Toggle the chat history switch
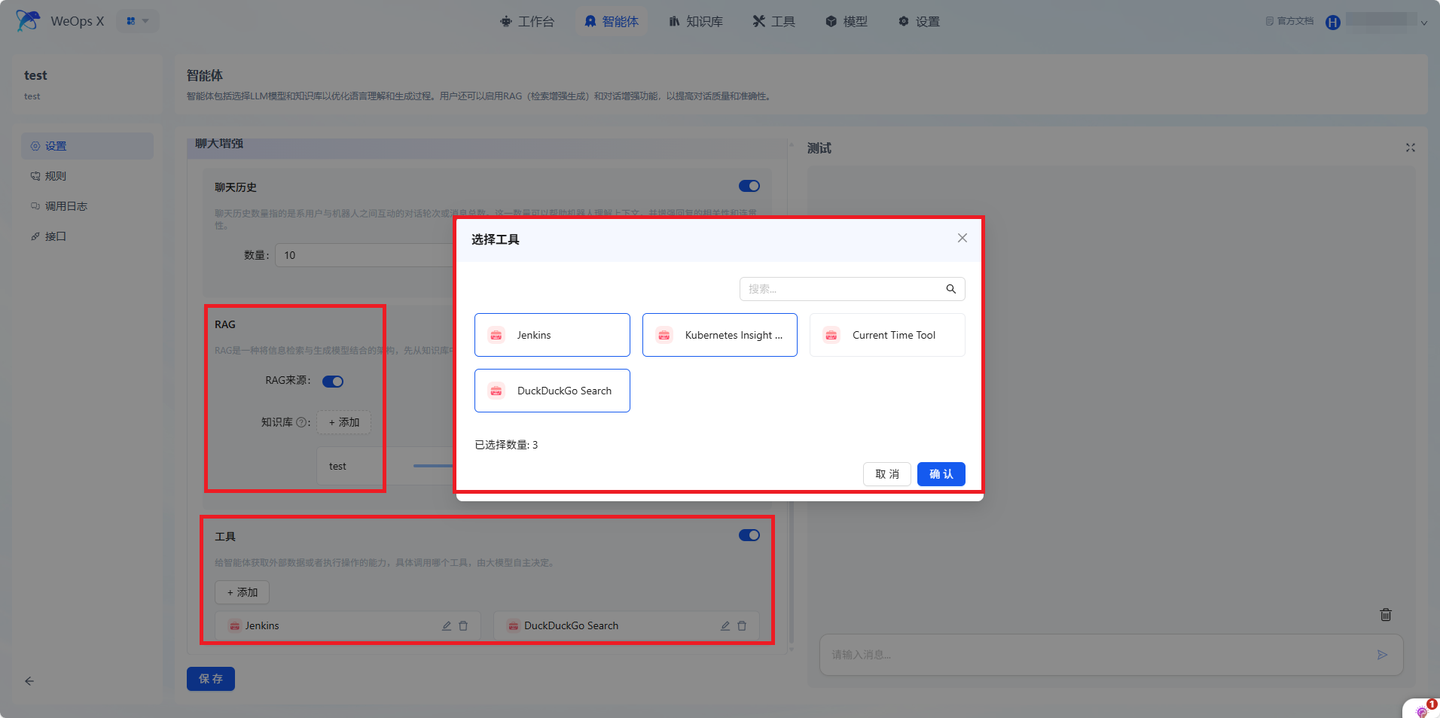This screenshot has height=718, width=1440. tap(749, 186)
